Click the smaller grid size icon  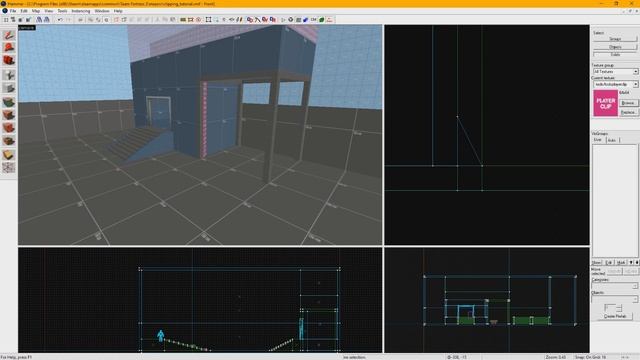tap(20, 20)
